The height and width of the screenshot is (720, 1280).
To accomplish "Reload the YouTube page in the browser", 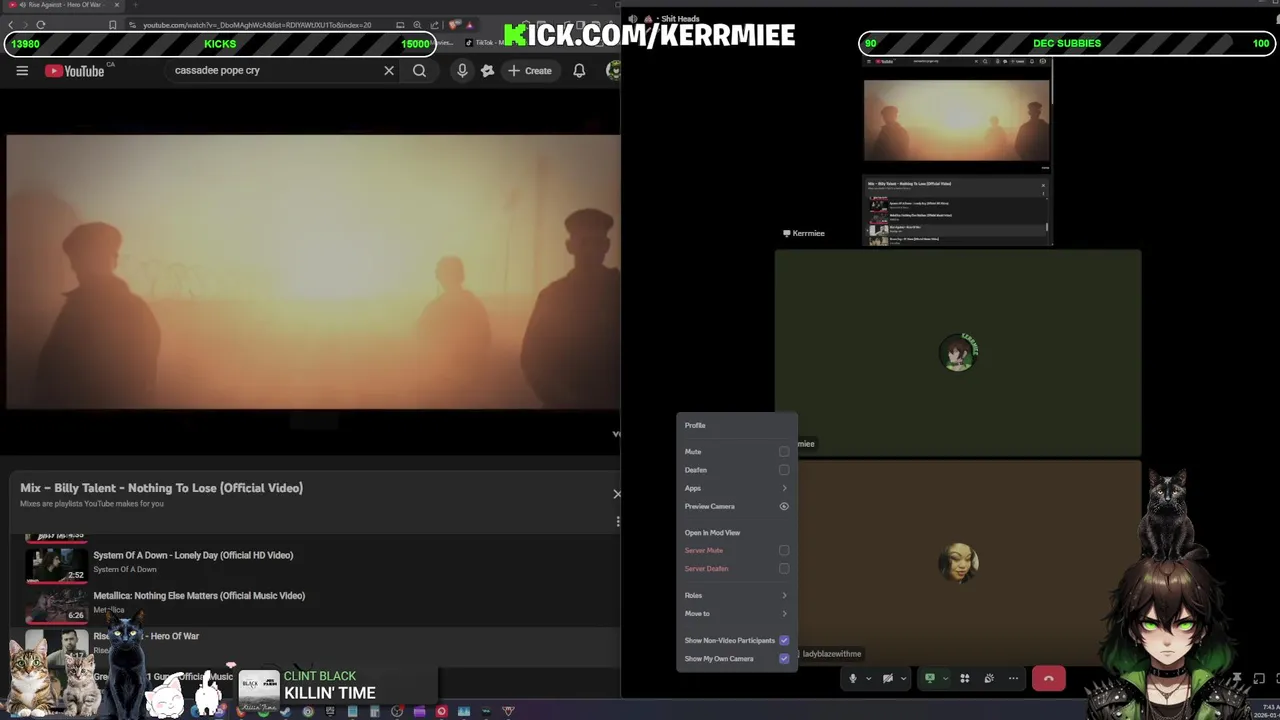I will [x=41, y=25].
